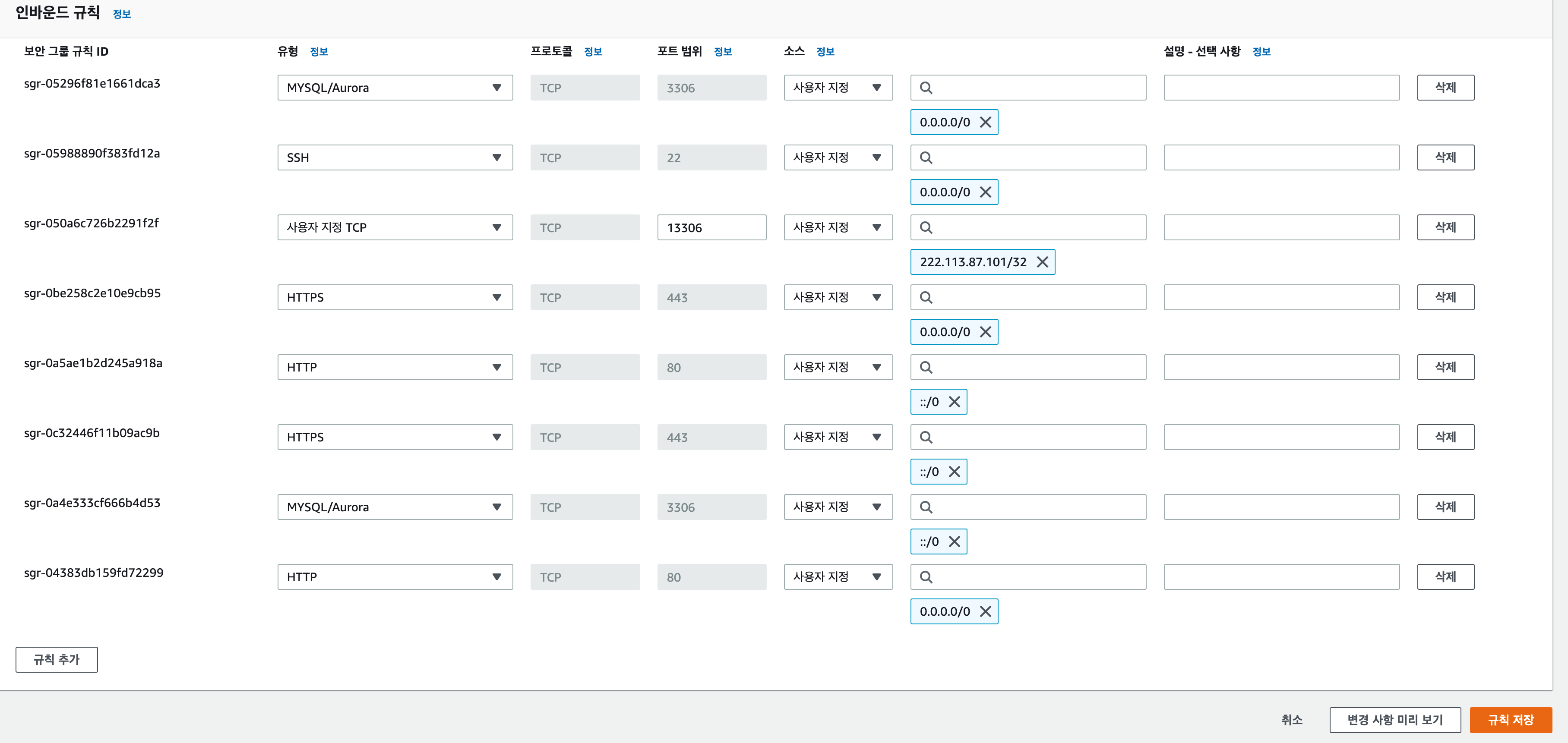1568x743 pixels.
Task: Open 정보 link beside 인바운드 규칙 heading
Action: point(122,14)
